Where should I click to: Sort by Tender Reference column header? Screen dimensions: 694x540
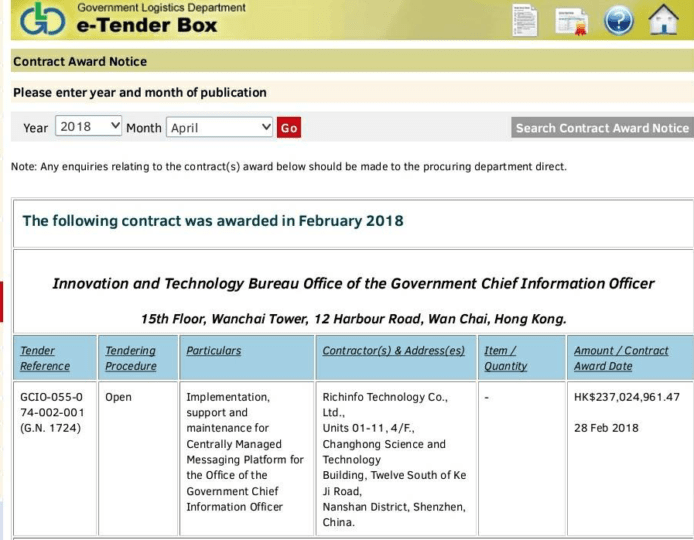pyautogui.click(x=38, y=358)
